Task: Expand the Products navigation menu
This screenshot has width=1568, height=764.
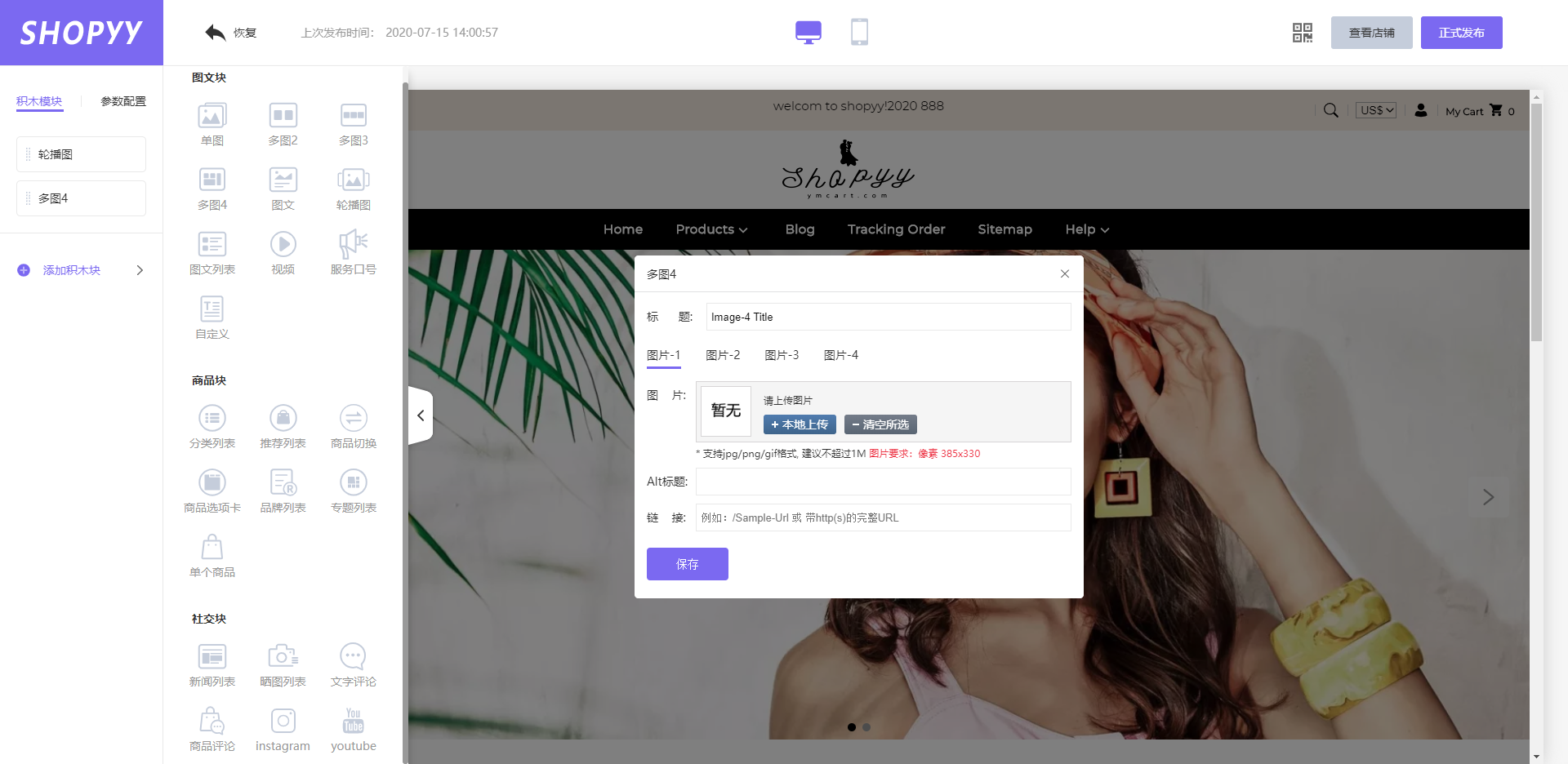Action: [710, 229]
